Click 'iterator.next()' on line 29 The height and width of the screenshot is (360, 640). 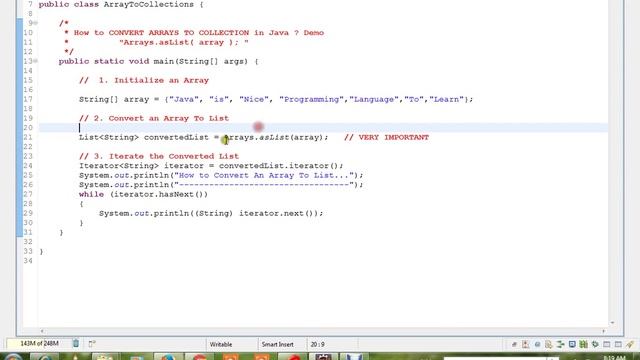point(276,213)
